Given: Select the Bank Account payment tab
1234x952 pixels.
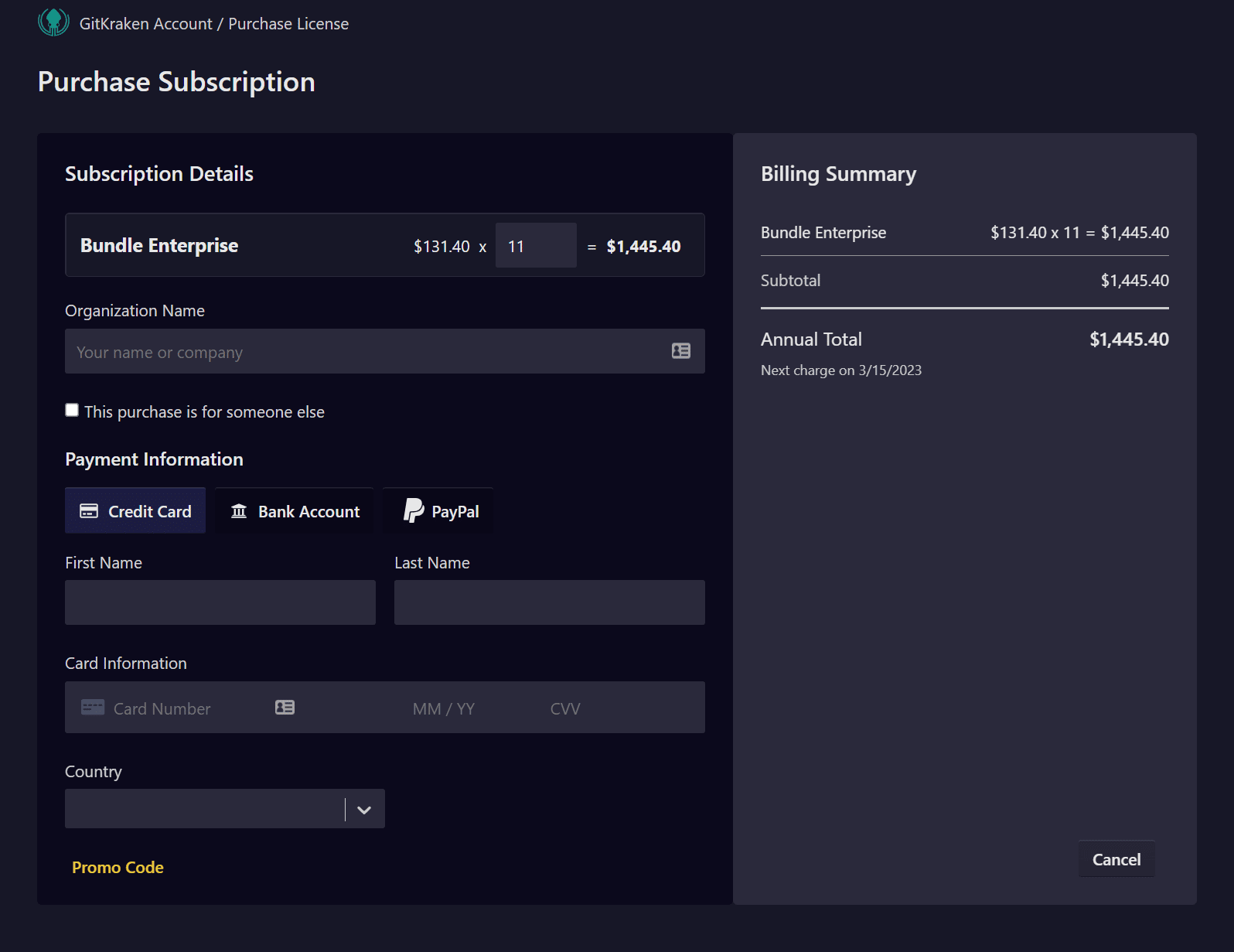Looking at the screenshot, I should (x=295, y=511).
